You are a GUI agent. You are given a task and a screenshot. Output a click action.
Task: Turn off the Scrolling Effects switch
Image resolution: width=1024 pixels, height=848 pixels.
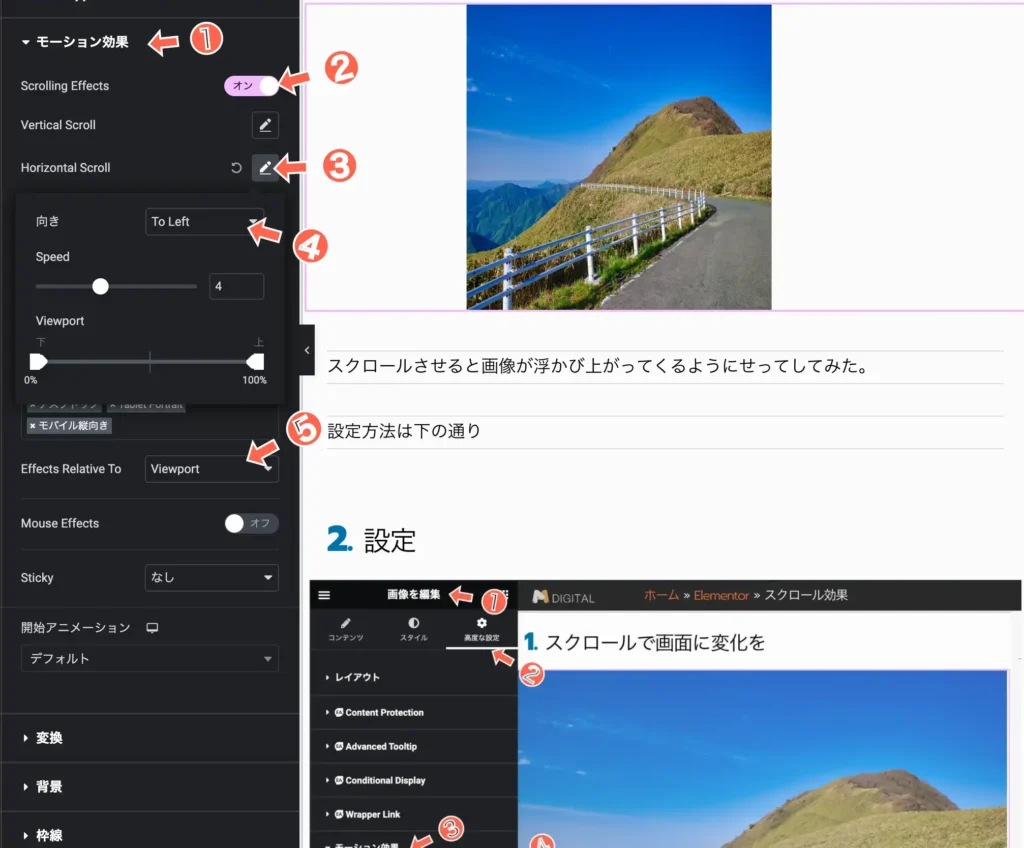(250, 86)
